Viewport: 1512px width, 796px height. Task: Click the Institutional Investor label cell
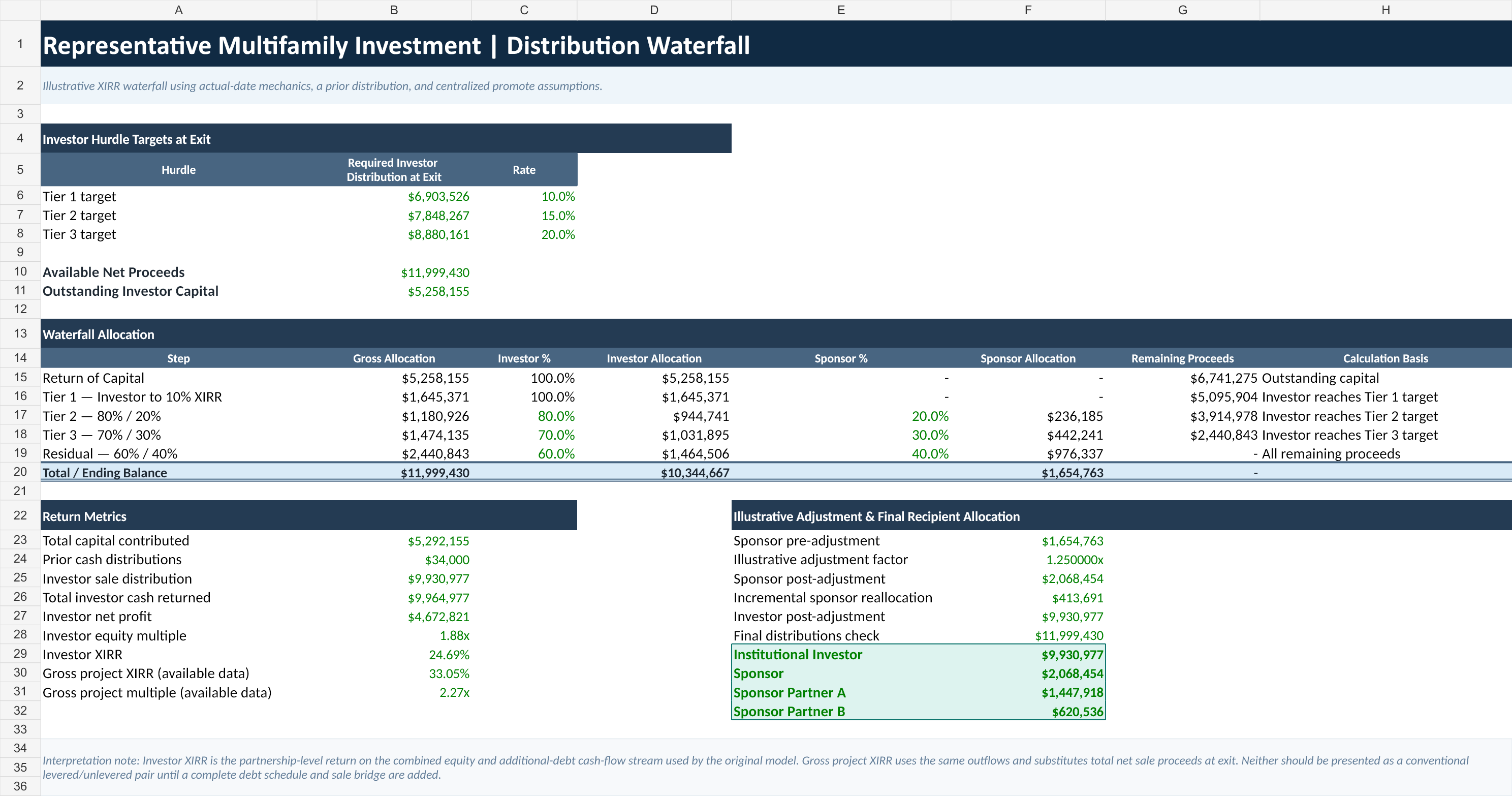[841, 654]
